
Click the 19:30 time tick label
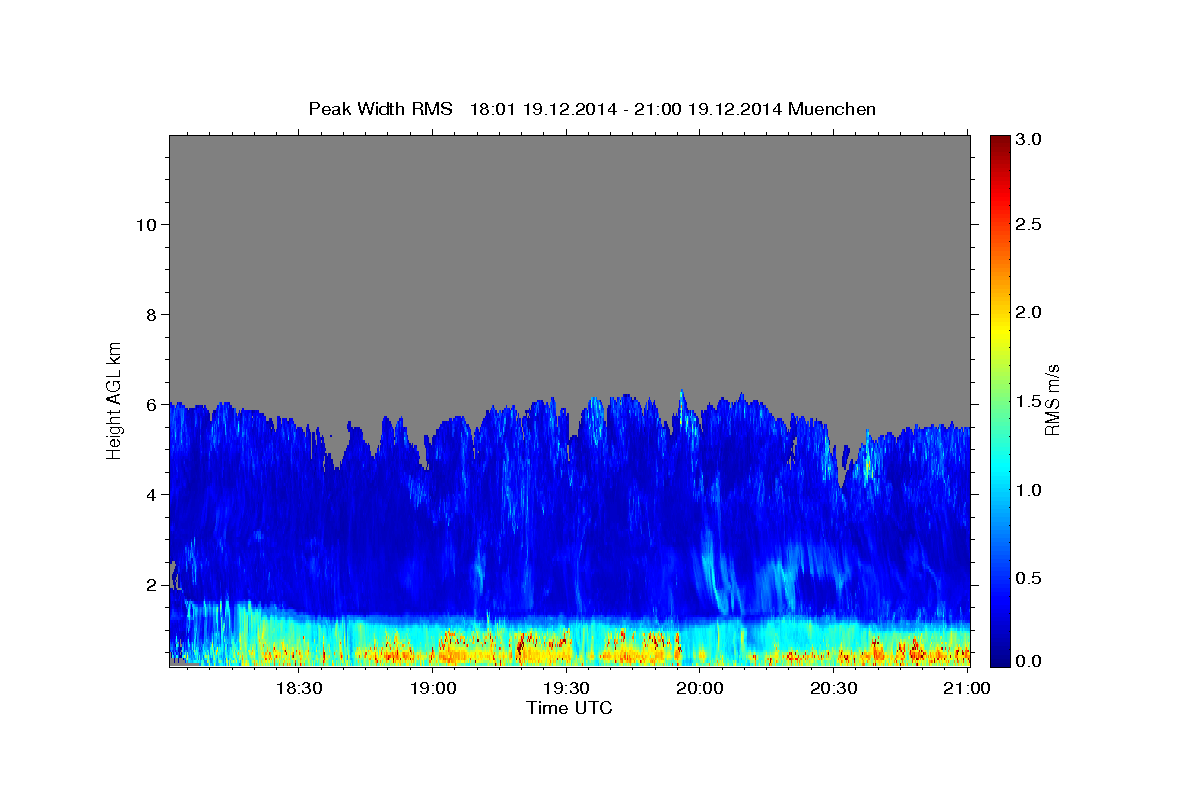click(566, 688)
